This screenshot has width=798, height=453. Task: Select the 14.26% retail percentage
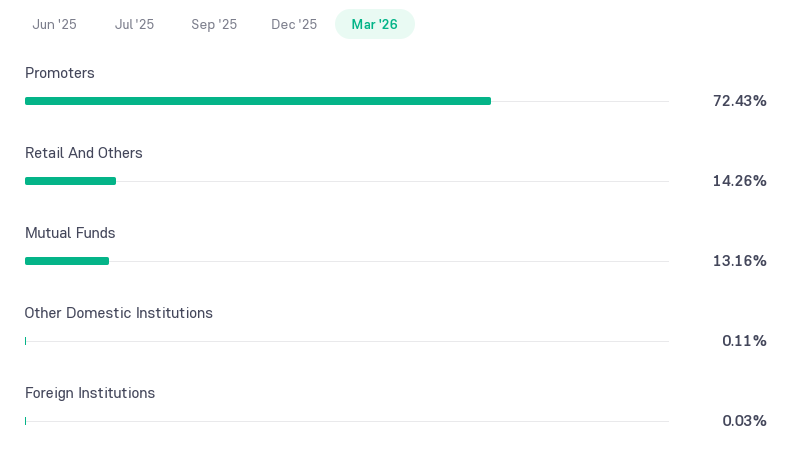tap(739, 181)
